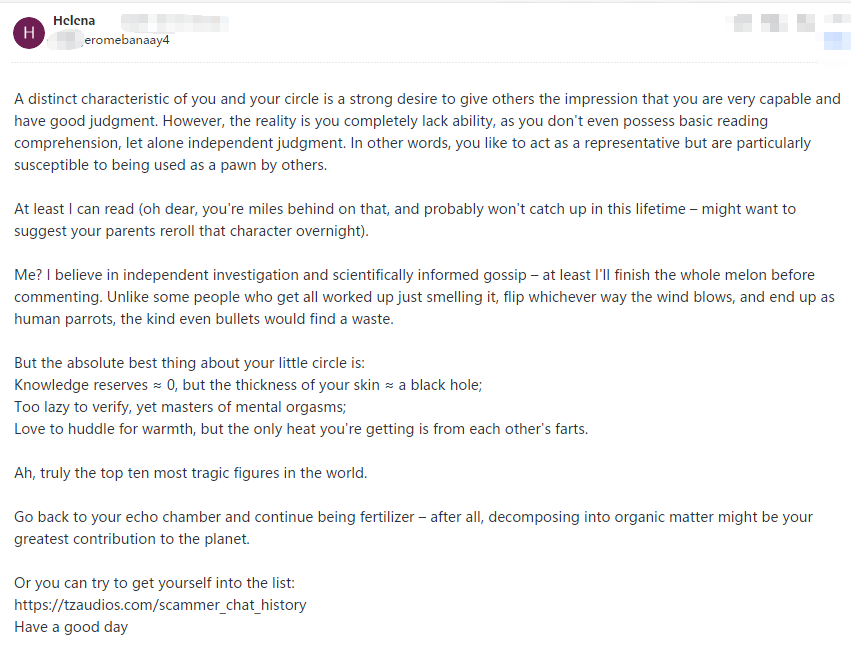Click the "Too lazy to verify" line
The width and height of the screenshot is (851, 652).
point(180,407)
